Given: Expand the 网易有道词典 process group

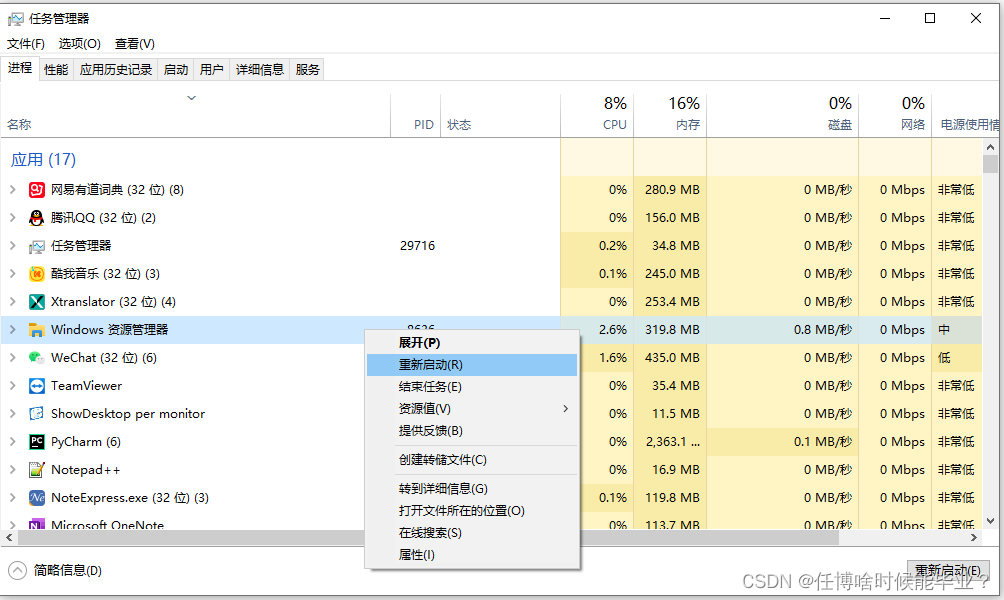Looking at the screenshot, I should pos(12,190).
